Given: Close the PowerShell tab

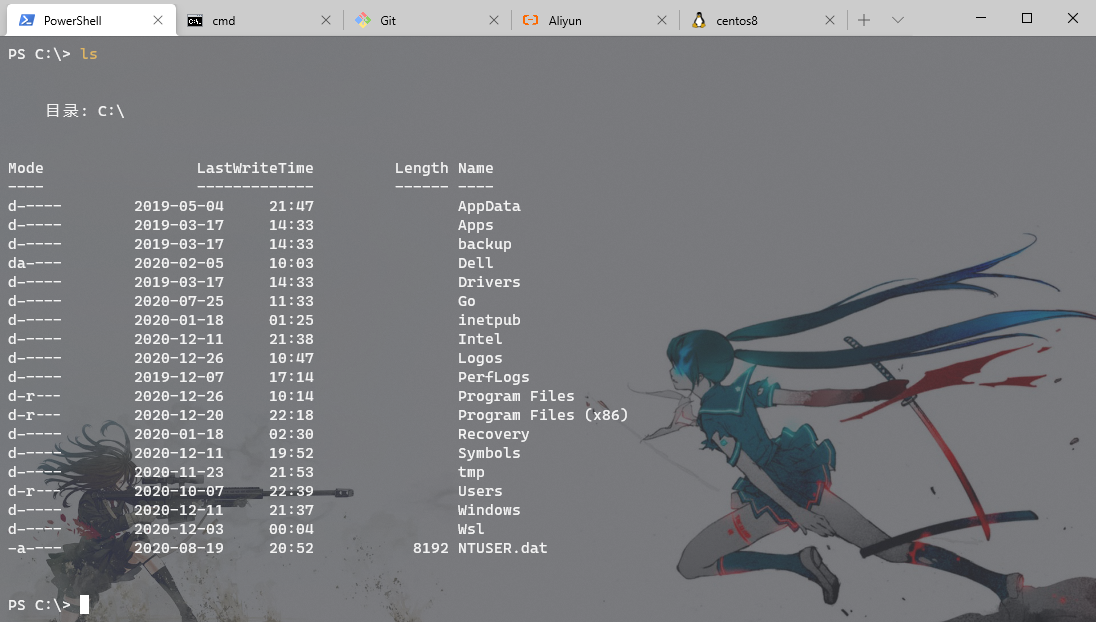Looking at the screenshot, I should click(158, 20).
